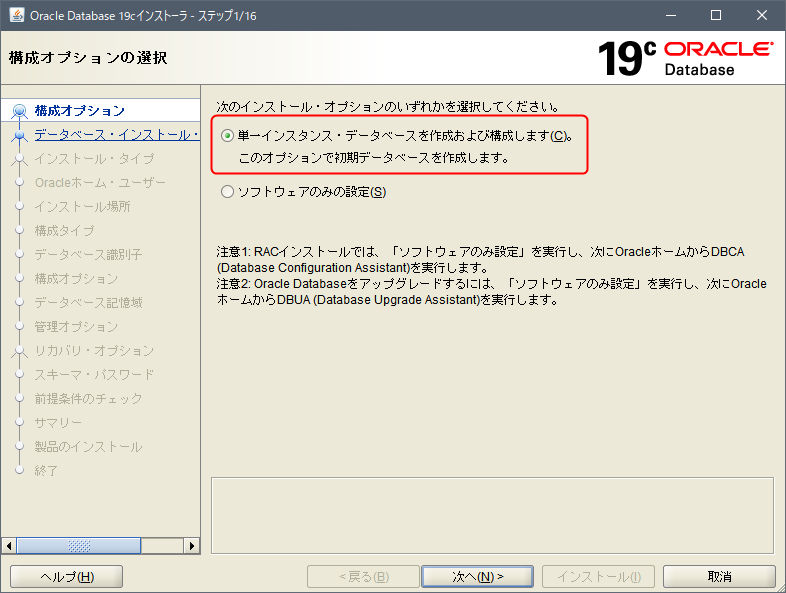The image size is (786, 593).
Task: Click the step node icon beside 構成オプション heading
Action: click(x=20, y=111)
